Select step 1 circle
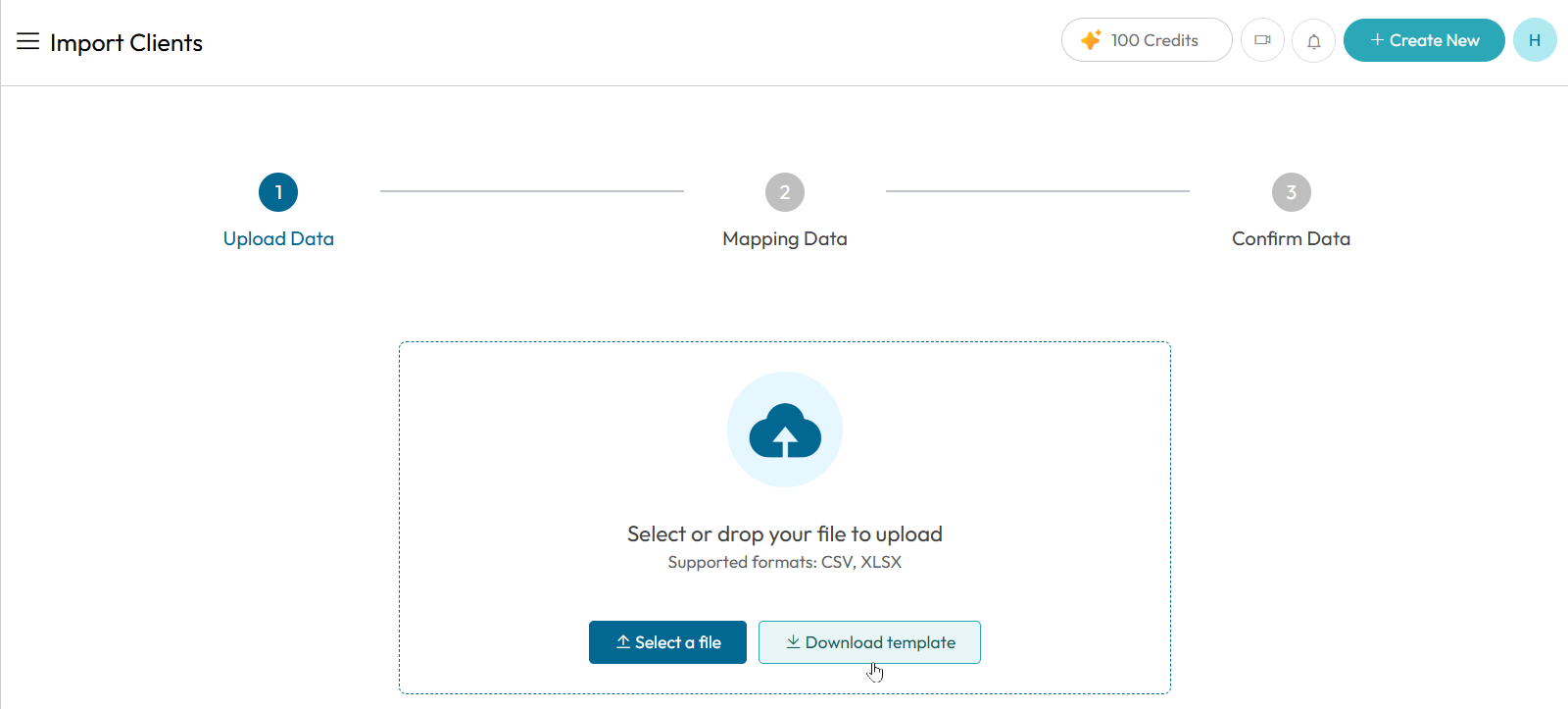This screenshot has height=709, width=1568. pyautogui.click(x=278, y=192)
